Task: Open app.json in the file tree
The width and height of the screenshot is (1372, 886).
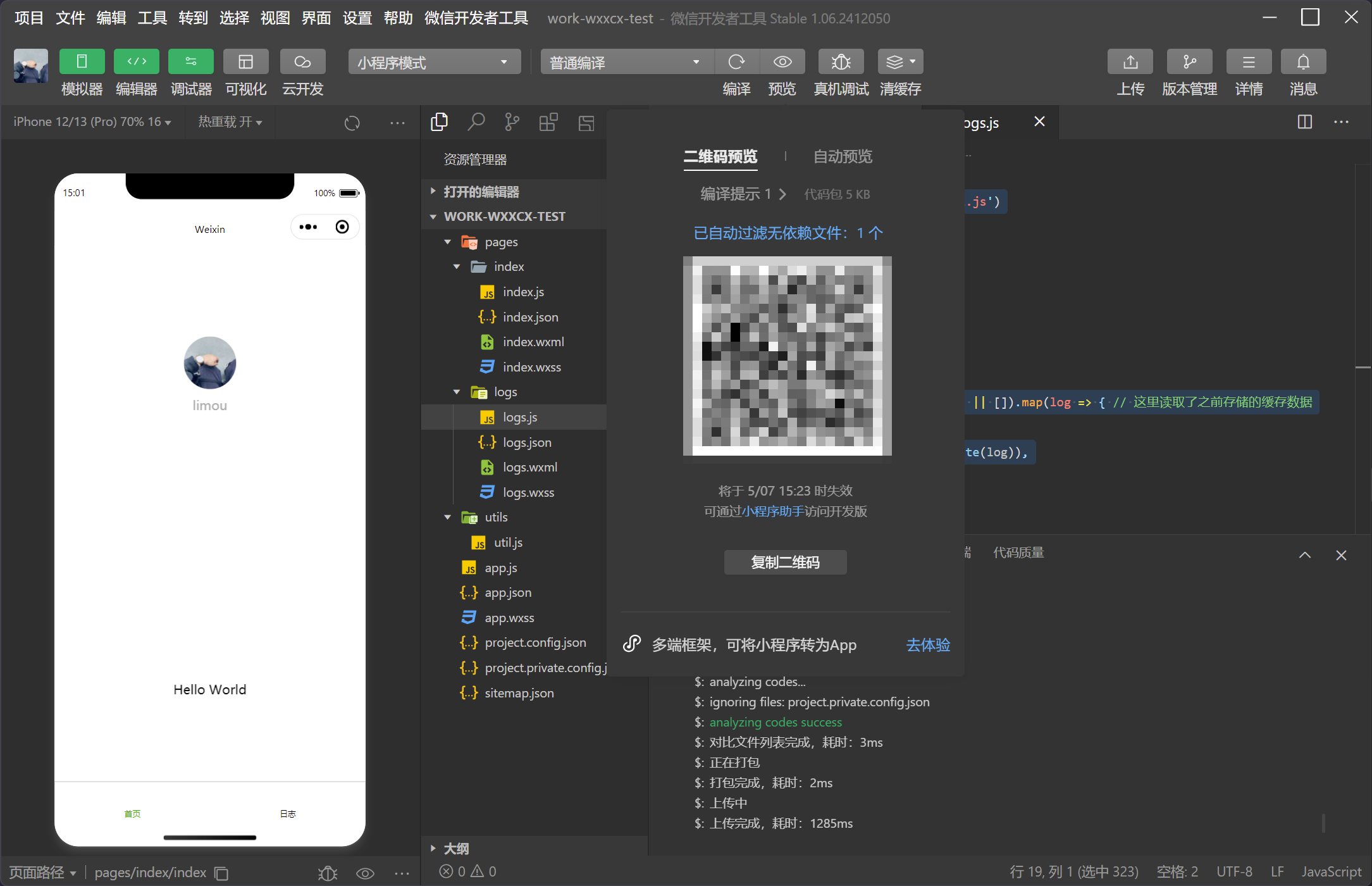Action: 507,593
